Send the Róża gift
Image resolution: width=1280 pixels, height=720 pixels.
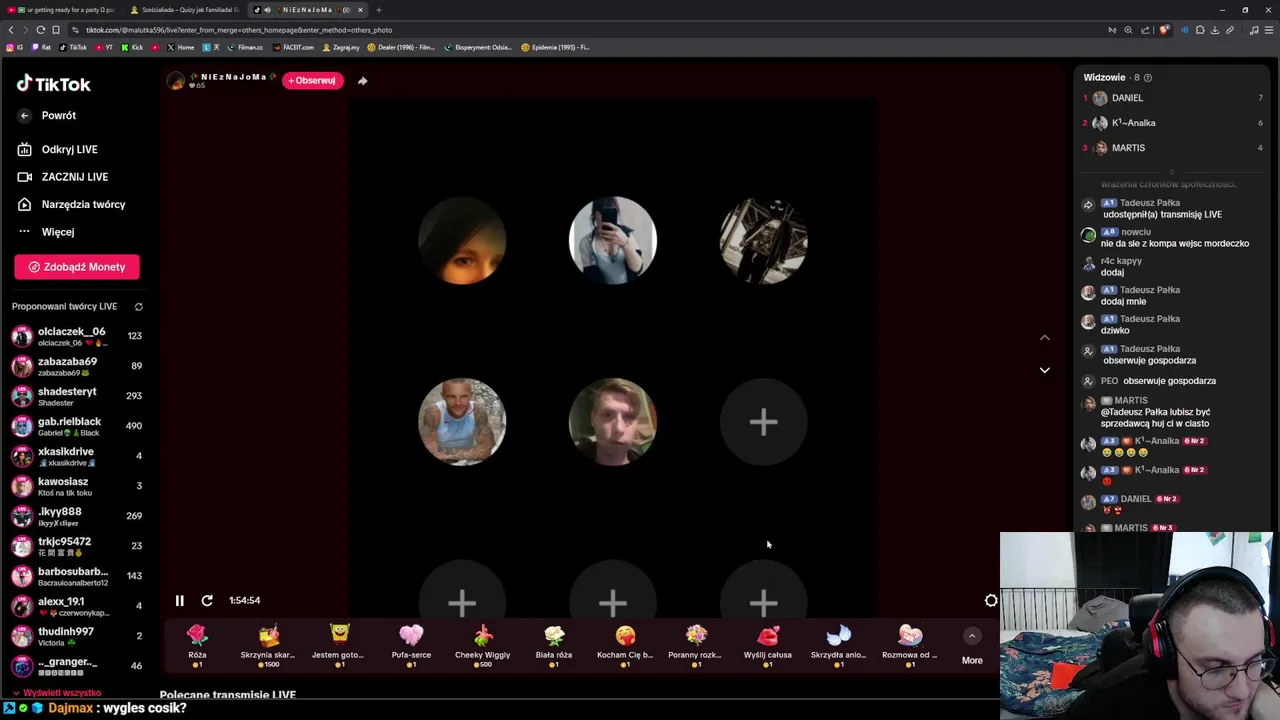coord(197,645)
